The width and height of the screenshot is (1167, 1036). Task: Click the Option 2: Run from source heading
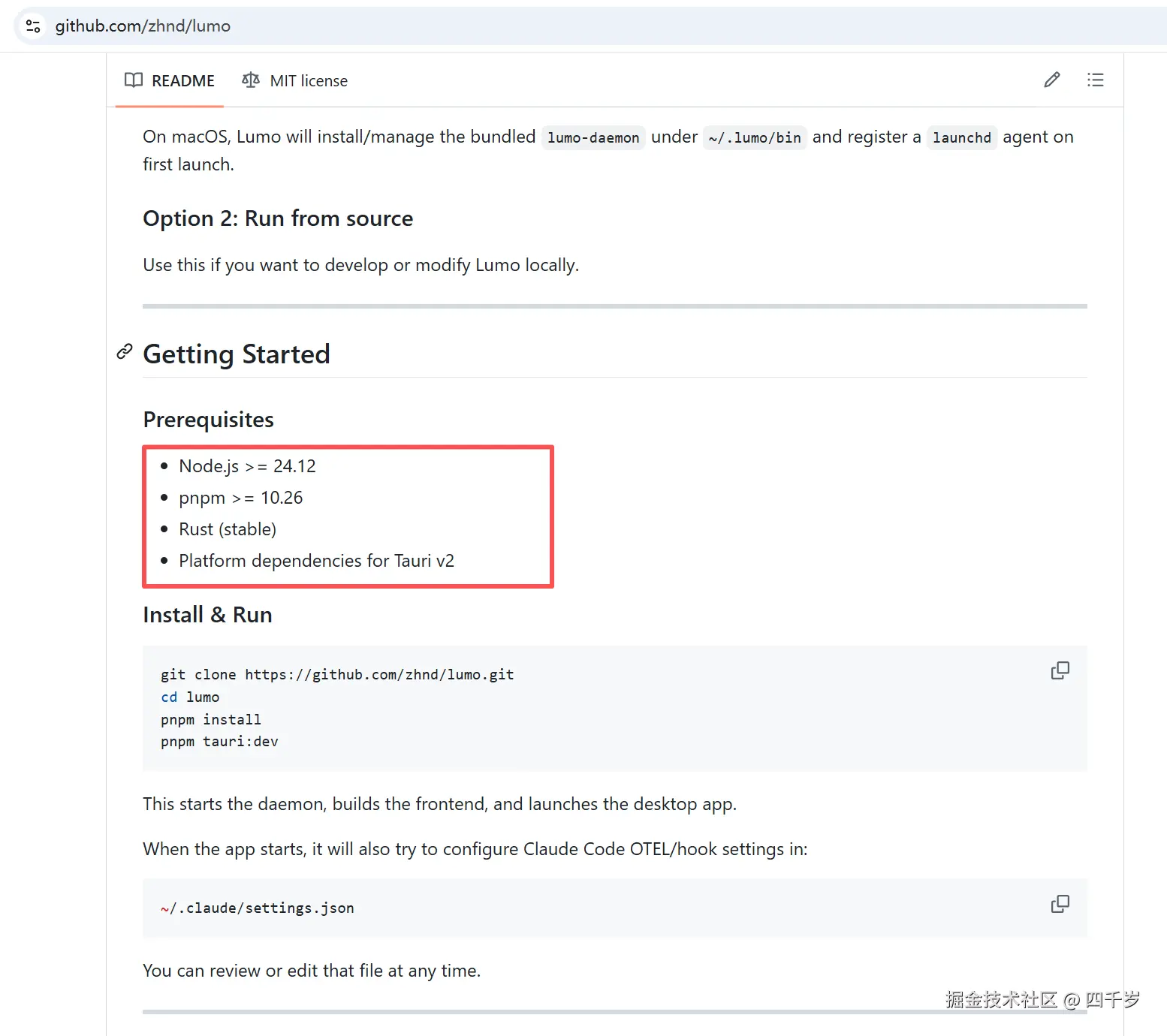point(278,218)
